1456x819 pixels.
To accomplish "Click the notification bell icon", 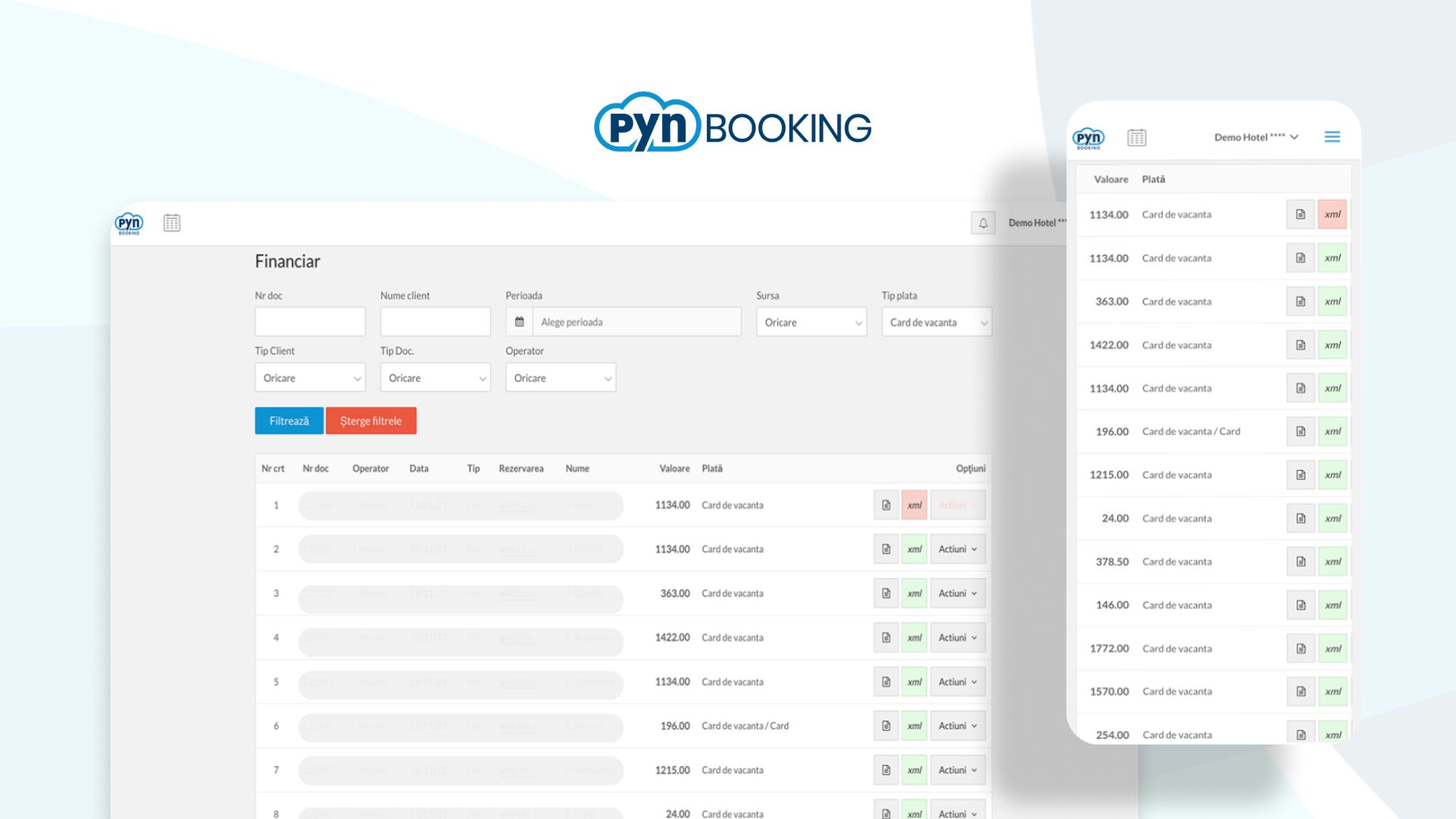I will click(983, 223).
